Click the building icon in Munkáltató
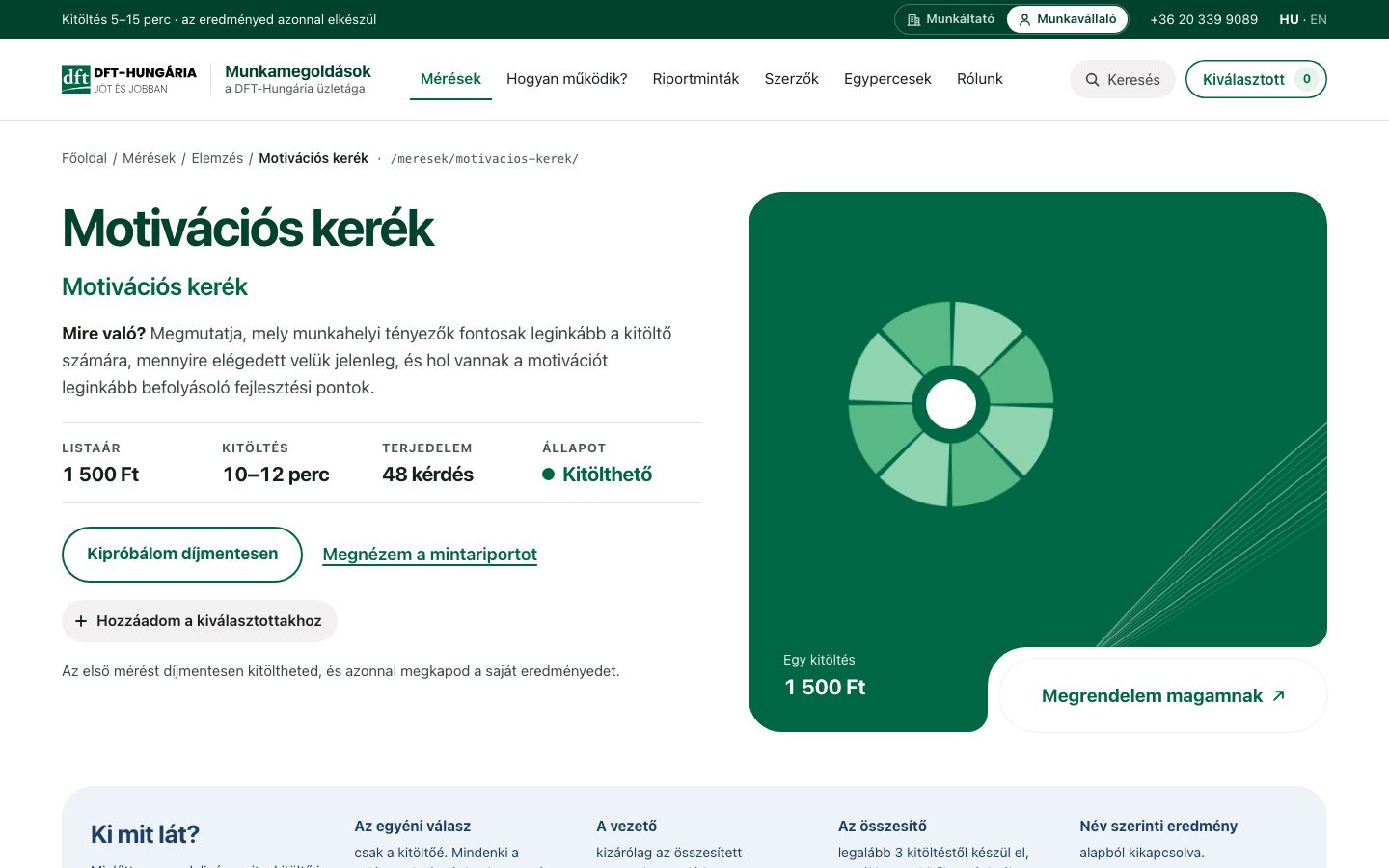Viewport: 1389px width, 868px height. [x=913, y=19]
